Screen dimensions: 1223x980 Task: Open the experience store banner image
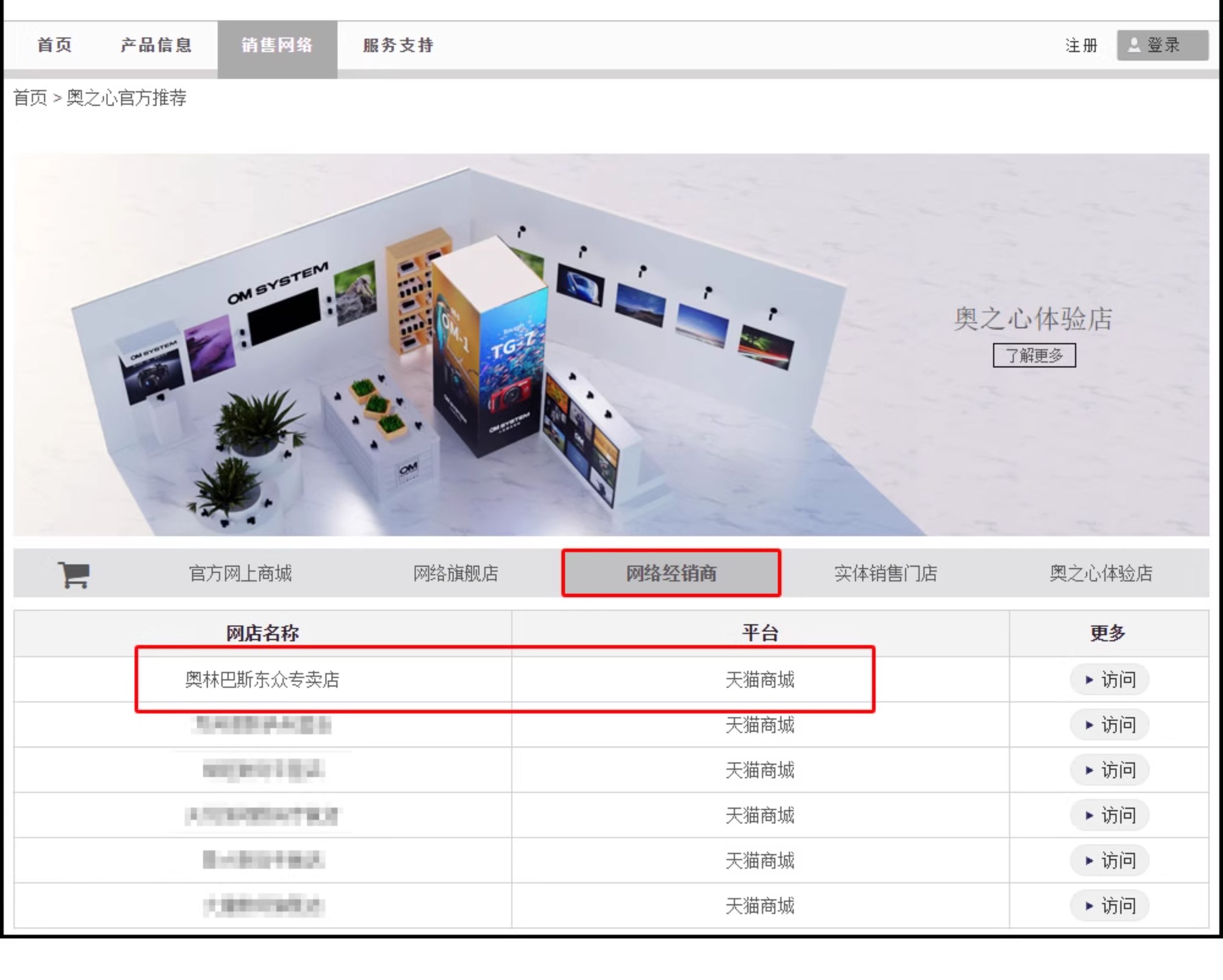tap(611, 345)
